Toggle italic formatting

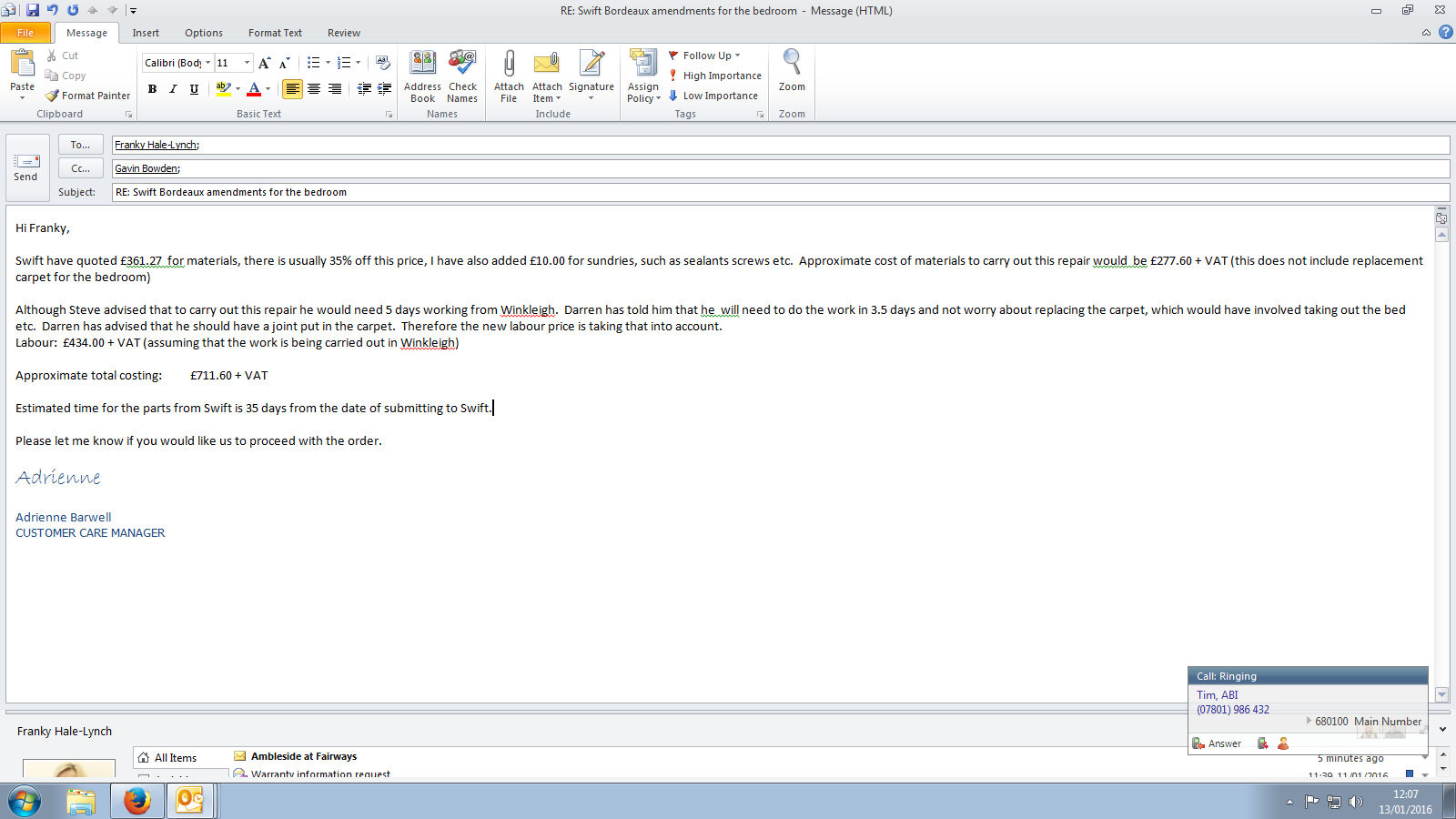173,89
